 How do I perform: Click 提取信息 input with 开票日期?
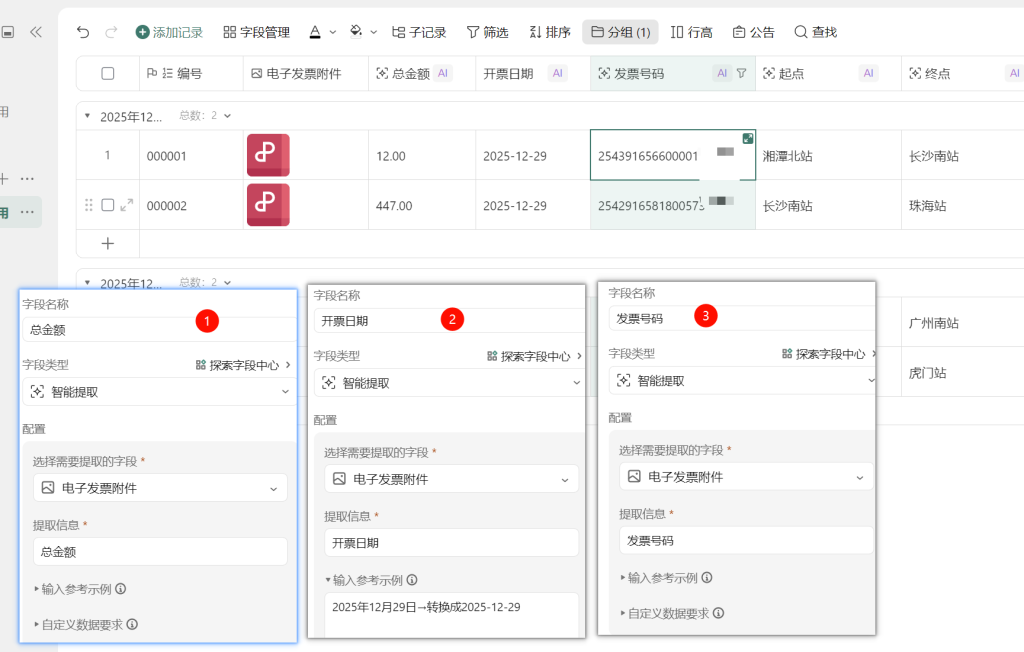[451, 542]
